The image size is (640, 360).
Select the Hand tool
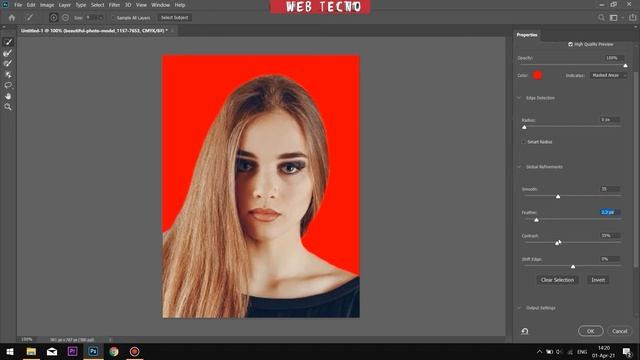tap(8, 96)
